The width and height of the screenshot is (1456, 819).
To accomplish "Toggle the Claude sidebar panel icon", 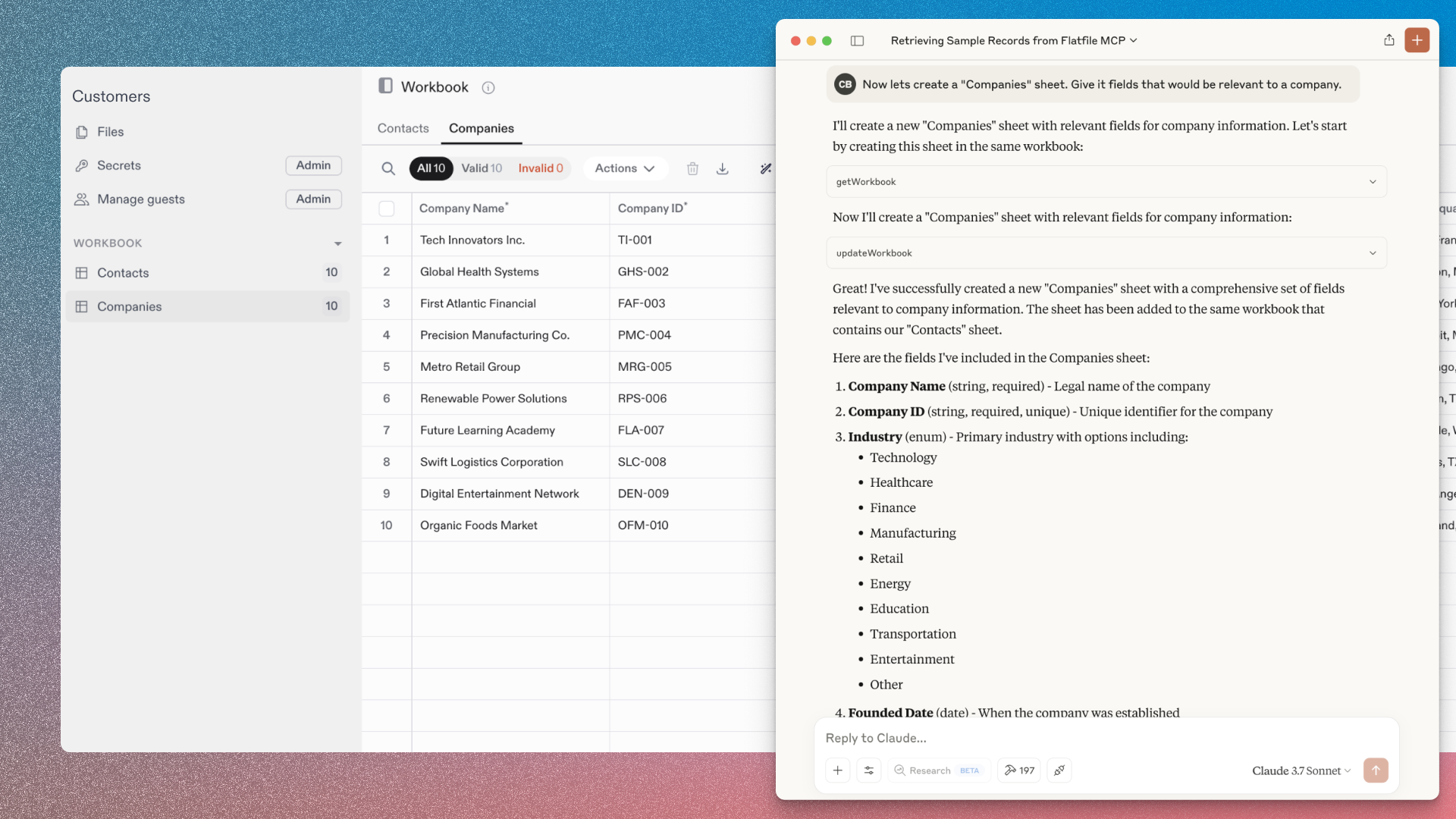I will click(x=857, y=41).
